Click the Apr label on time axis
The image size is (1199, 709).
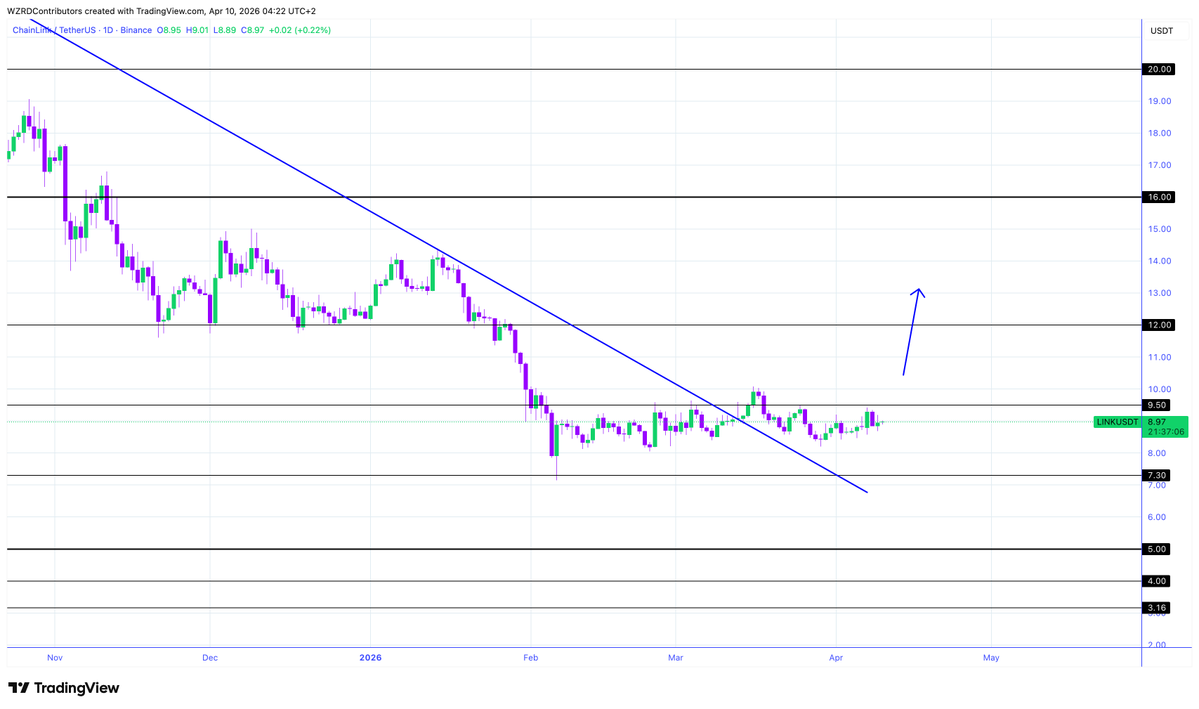(836, 658)
